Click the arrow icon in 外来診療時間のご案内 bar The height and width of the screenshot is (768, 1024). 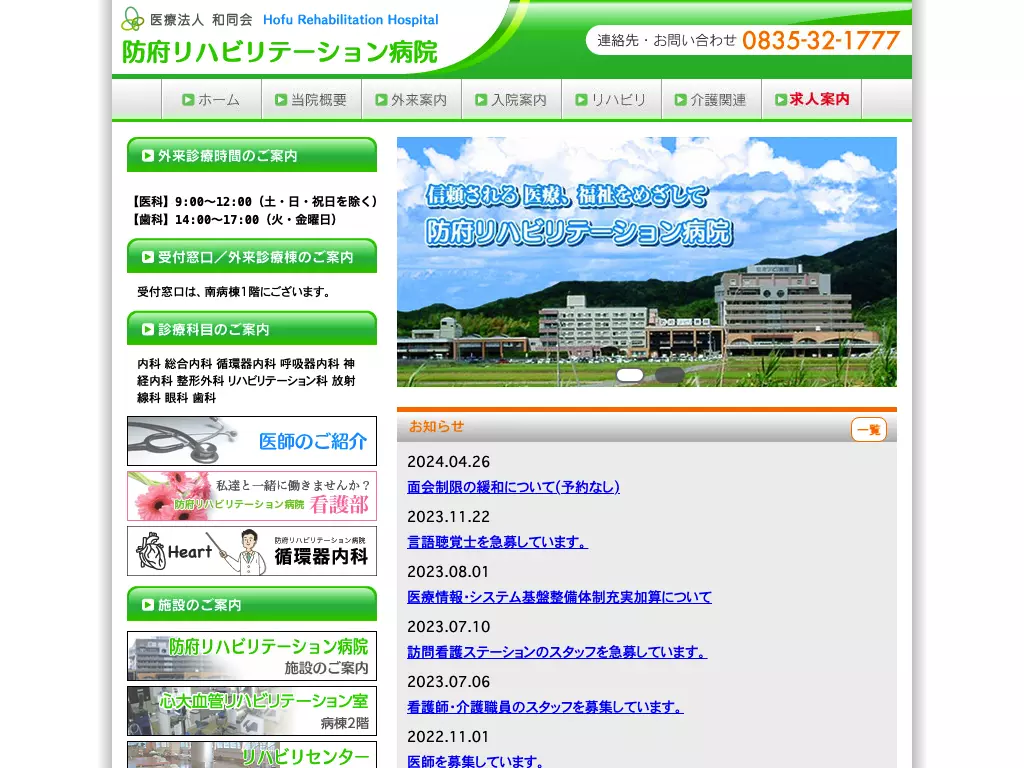pyautogui.click(x=148, y=155)
